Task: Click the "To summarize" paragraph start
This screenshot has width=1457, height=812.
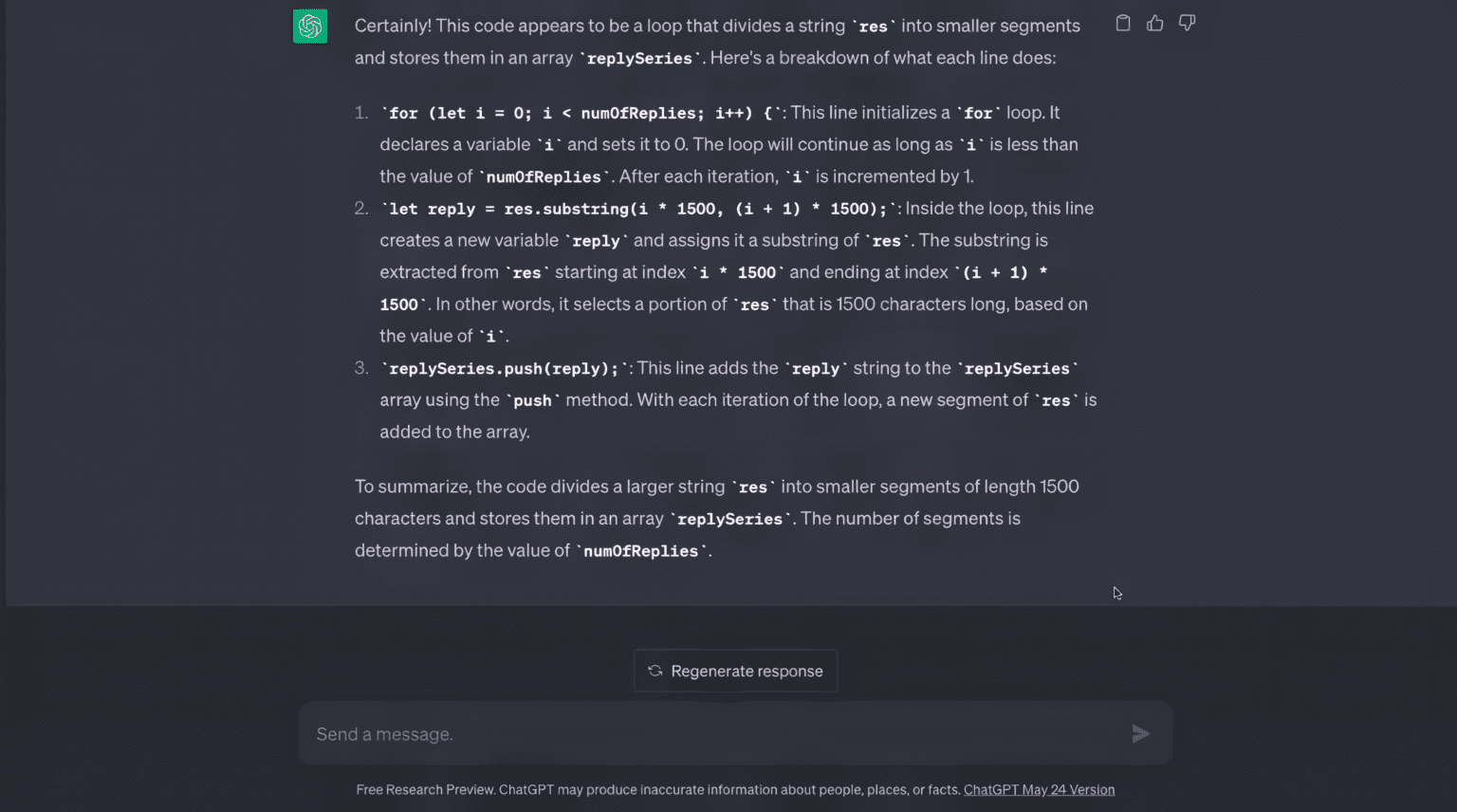Action: point(412,487)
